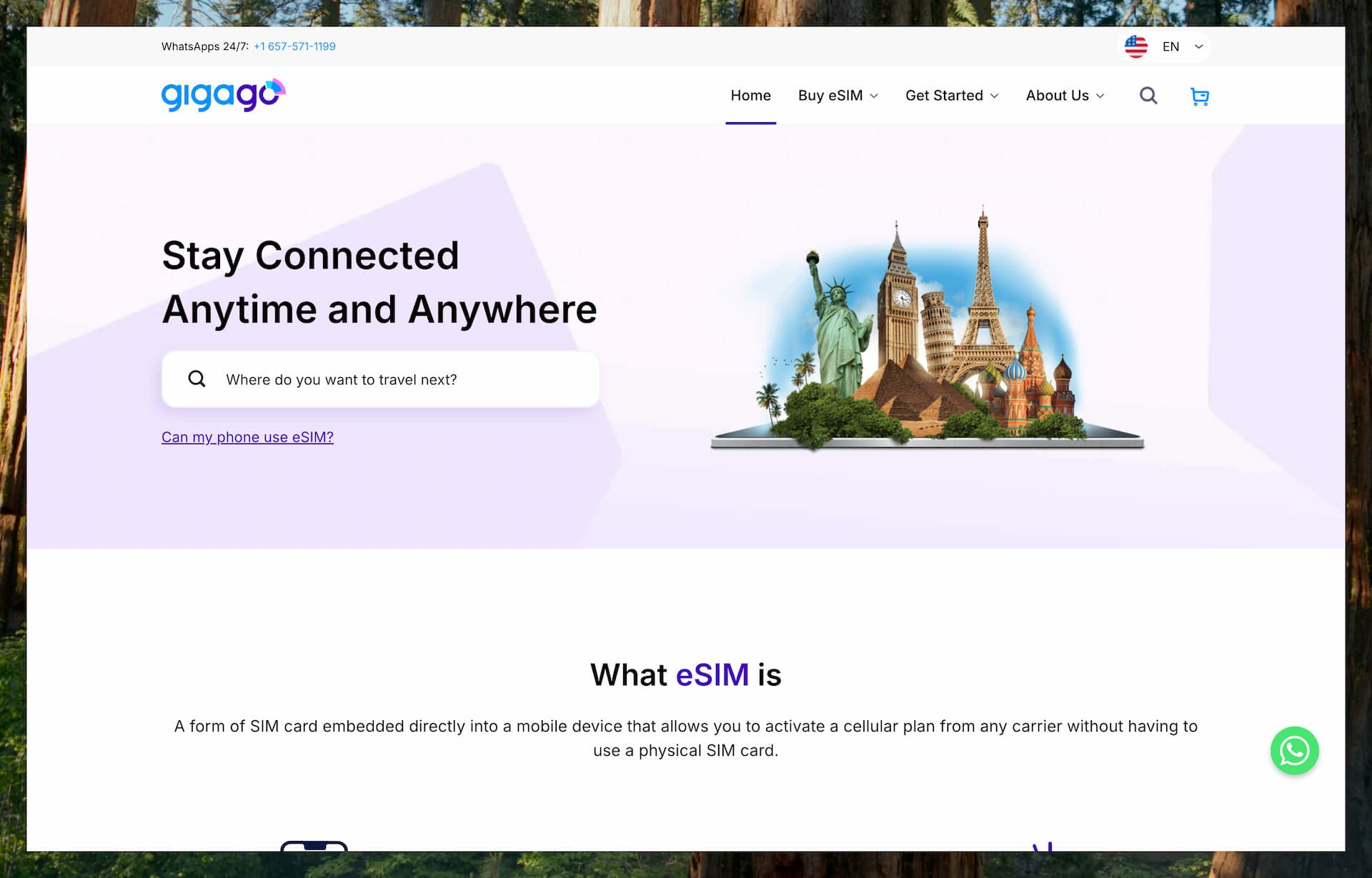Click the WhatsApp chat bubble icon

[1295, 750]
